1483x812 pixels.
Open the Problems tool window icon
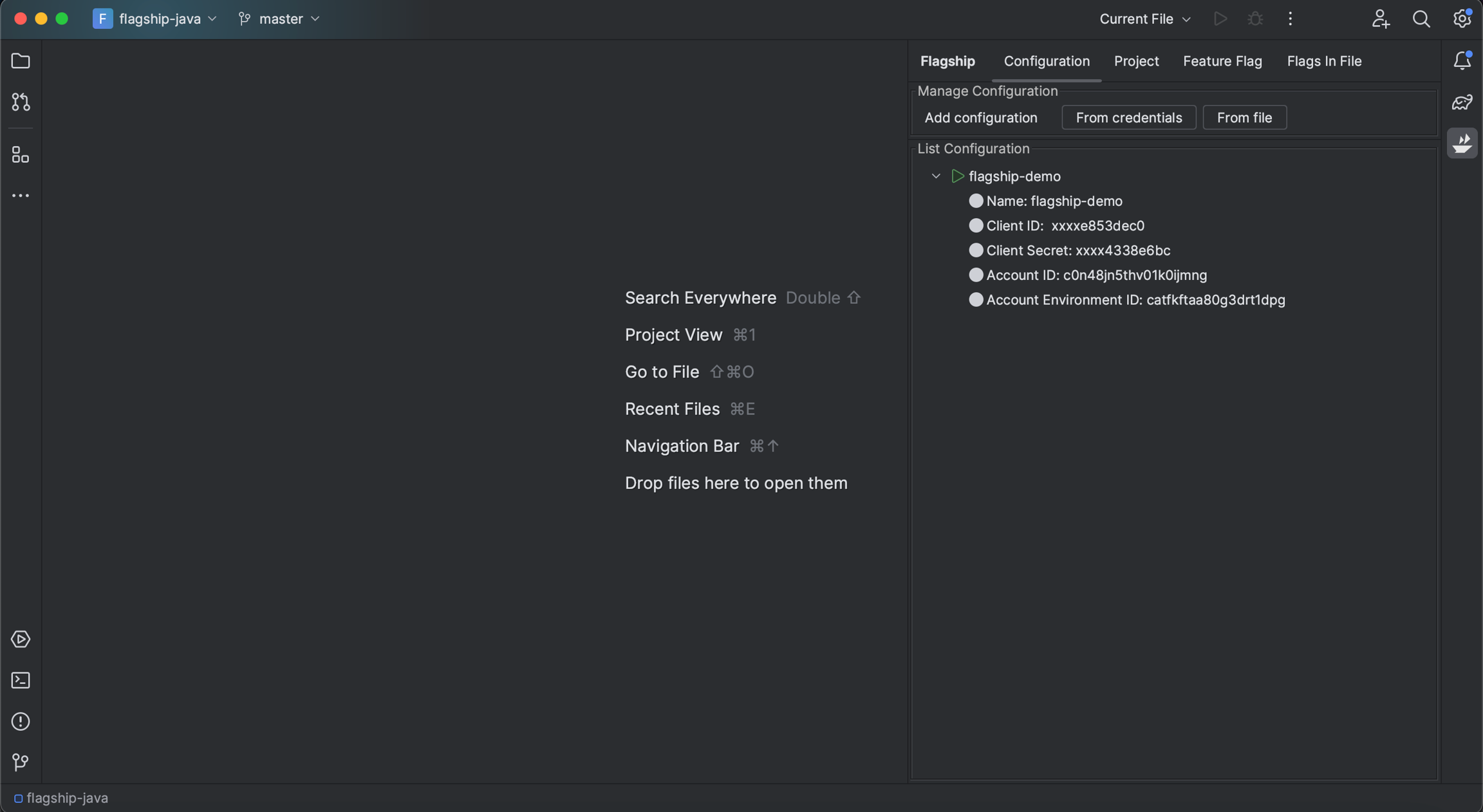pyautogui.click(x=21, y=721)
